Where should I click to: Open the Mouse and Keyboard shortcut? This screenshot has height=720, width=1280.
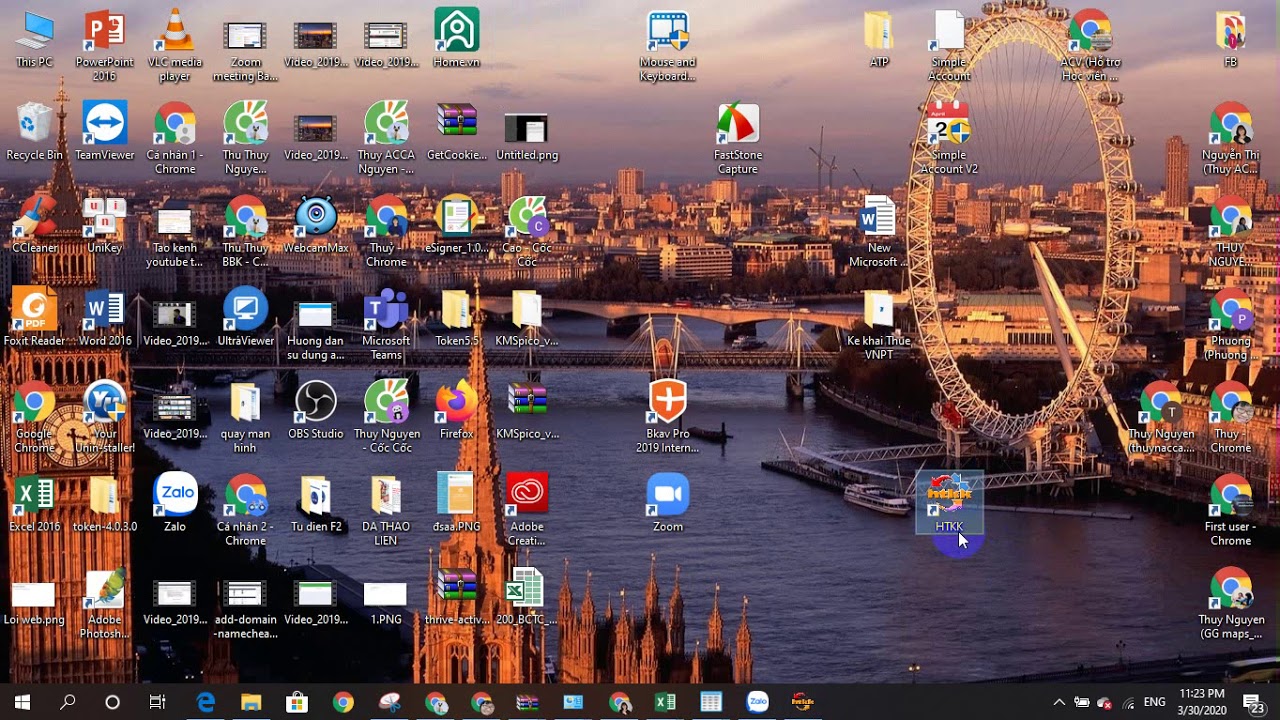pyautogui.click(x=668, y=45)
